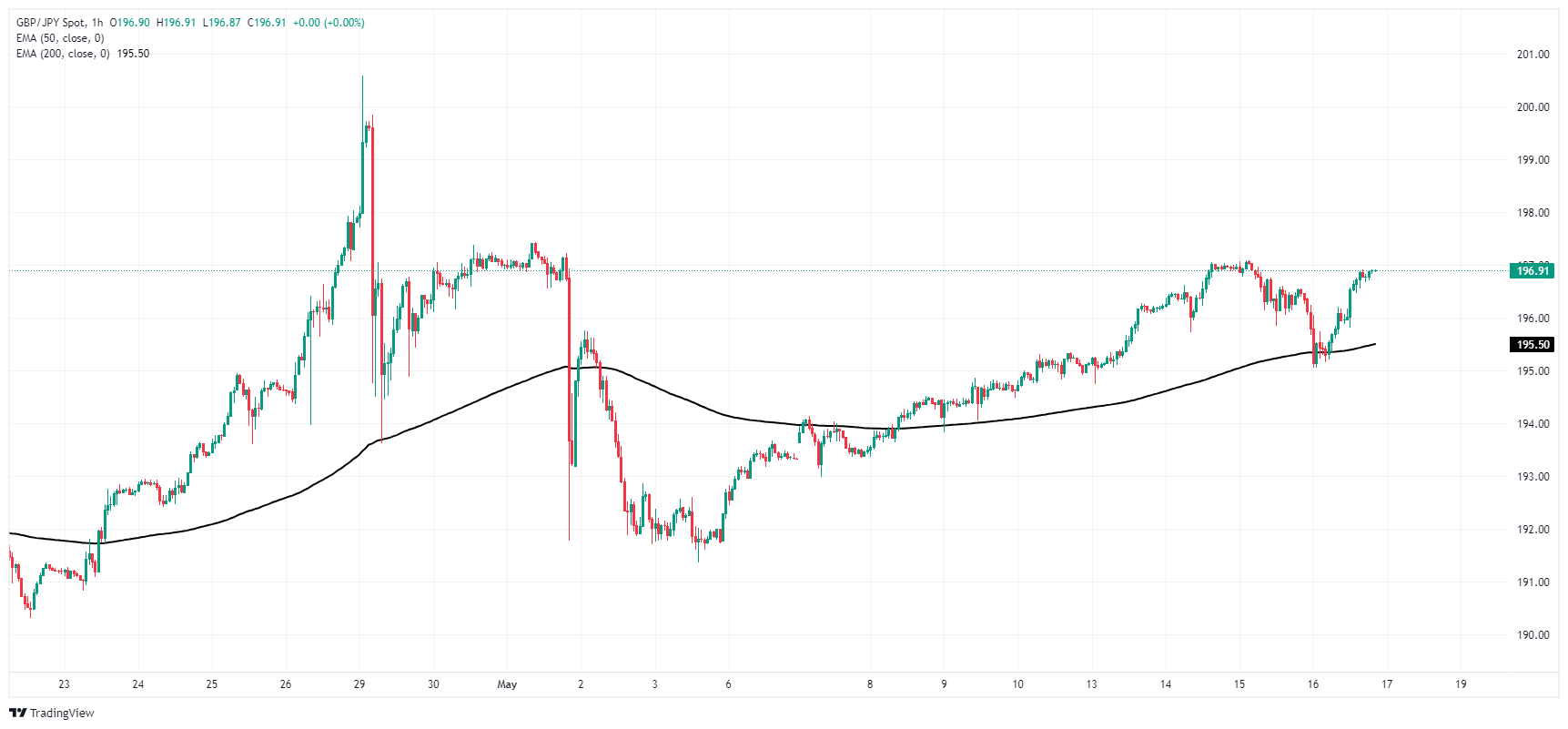The width and height of the screenshot is (1568, 729).
Task: Click the 190.00 price axis label
Action: 1533,635
